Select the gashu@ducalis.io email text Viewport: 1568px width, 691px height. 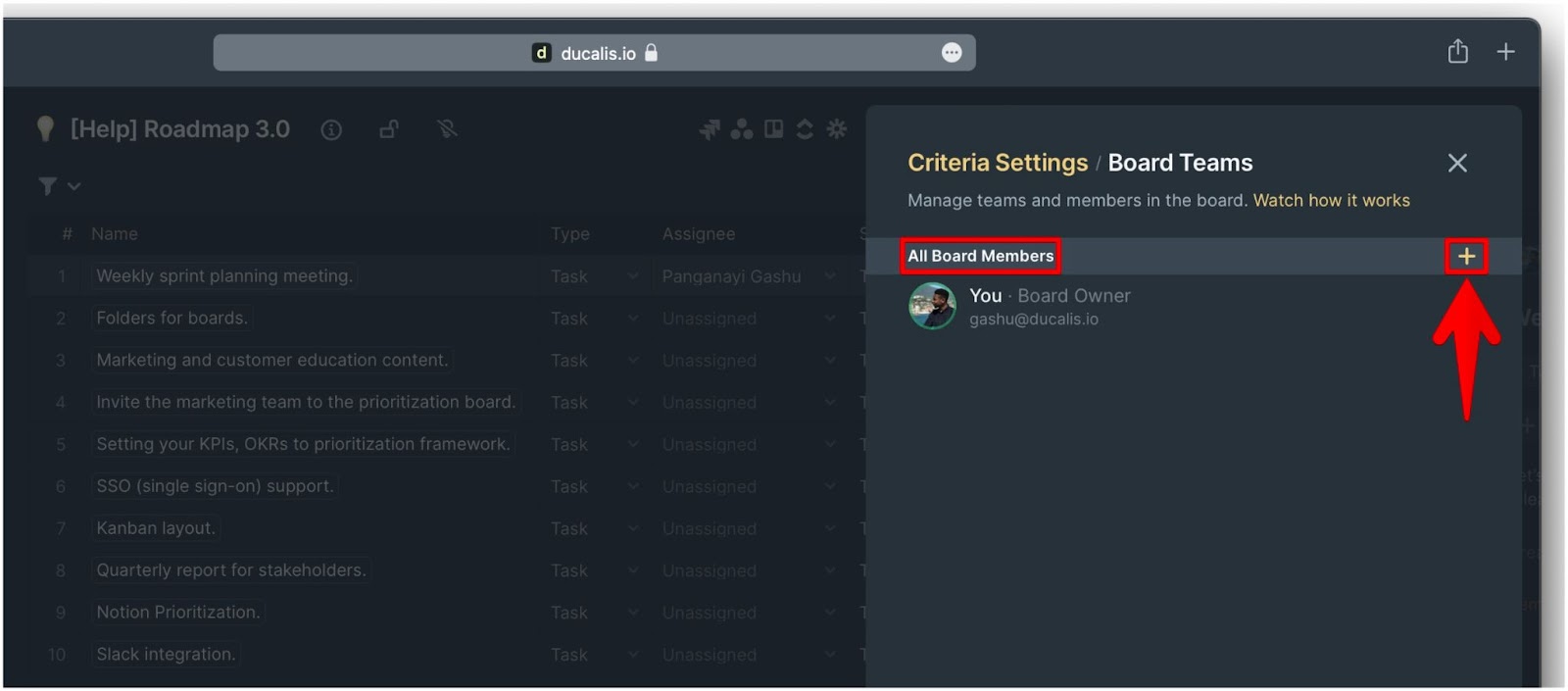pyautogui.click(x=1034, y=320)
